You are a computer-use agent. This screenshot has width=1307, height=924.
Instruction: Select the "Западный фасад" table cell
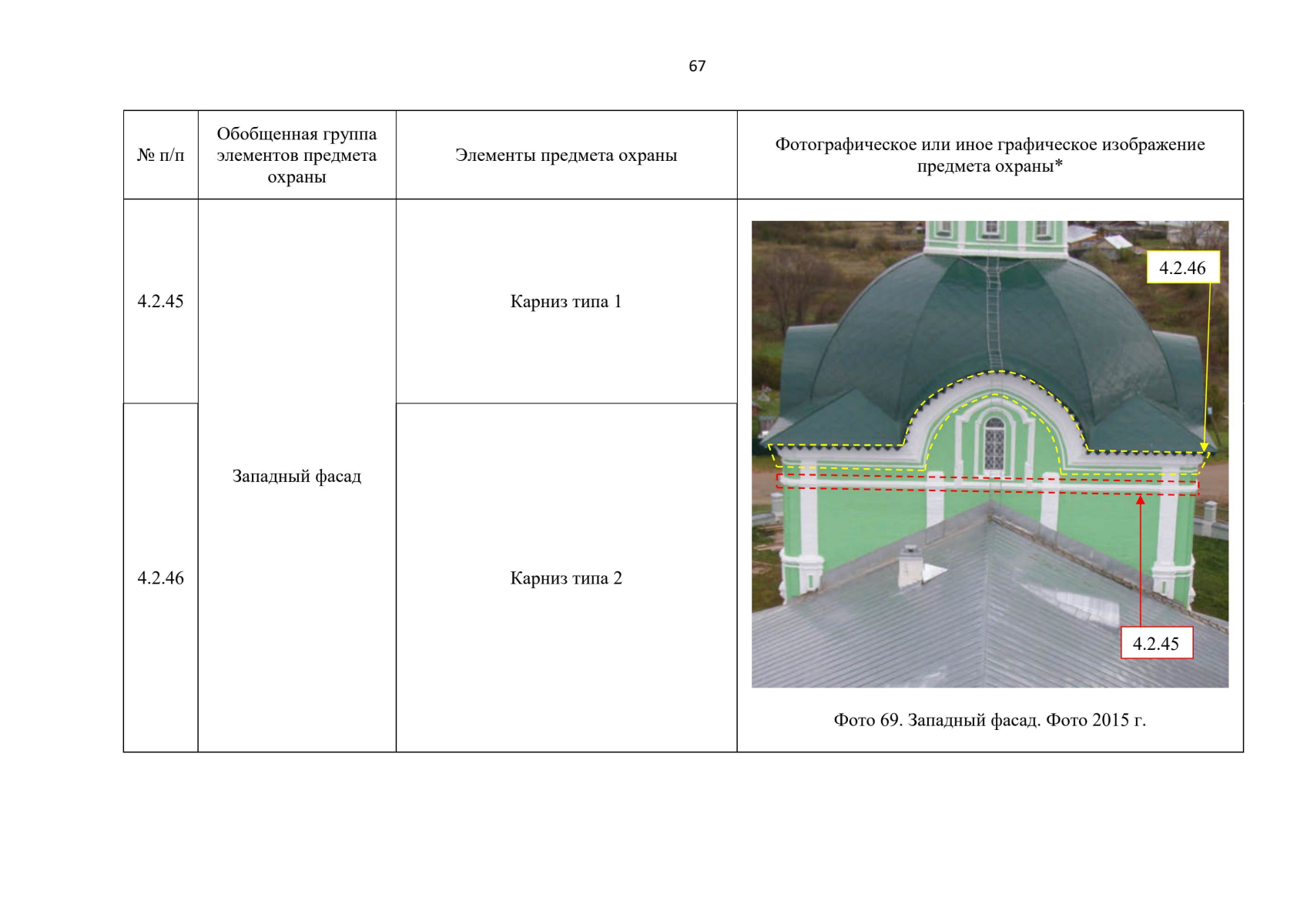297,477
